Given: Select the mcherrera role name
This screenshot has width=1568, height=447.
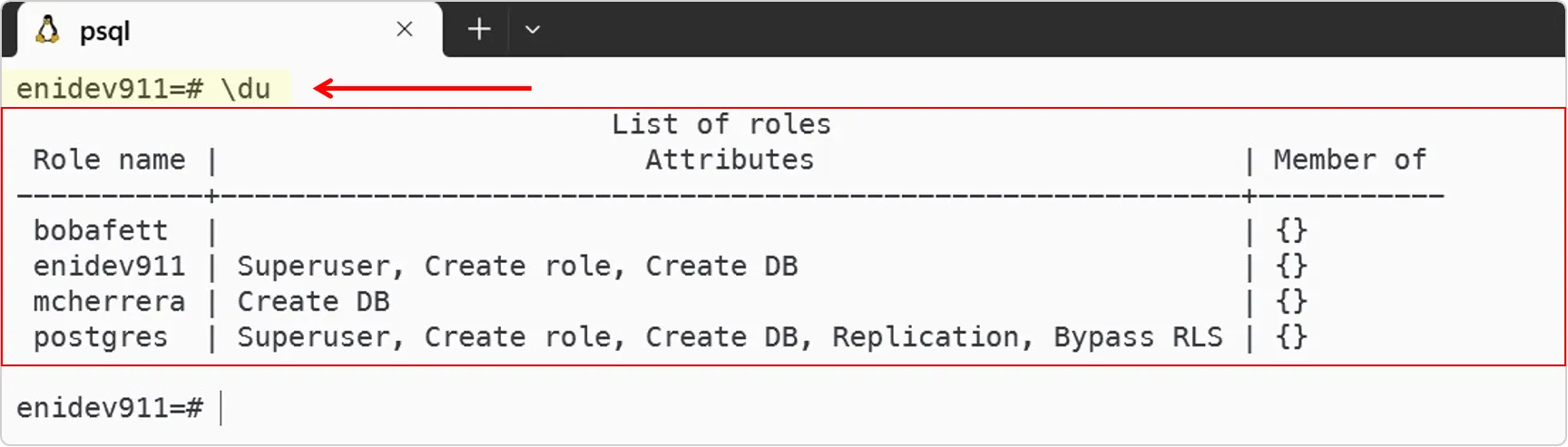Looking at the screenshot, I should (x=109, y=302).
